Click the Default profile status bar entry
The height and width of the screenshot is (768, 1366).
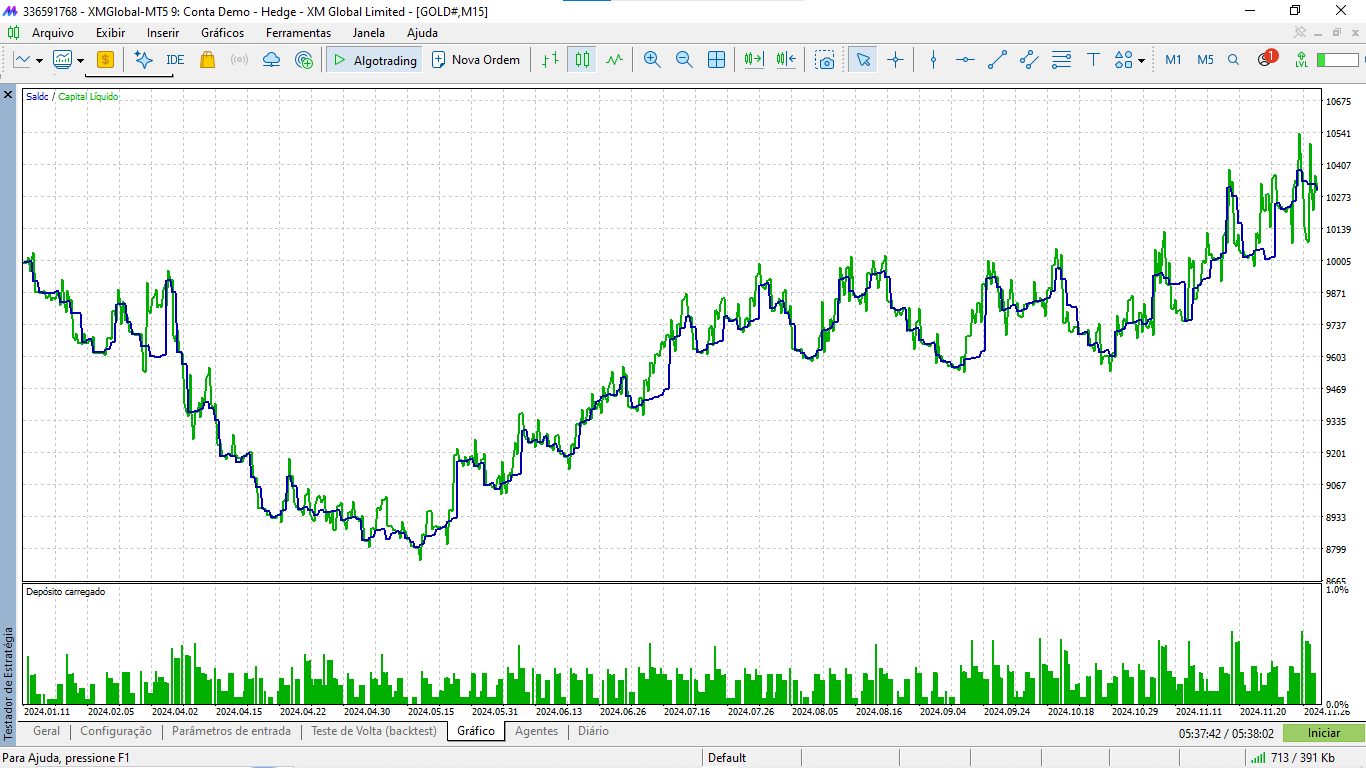(727, 758)
